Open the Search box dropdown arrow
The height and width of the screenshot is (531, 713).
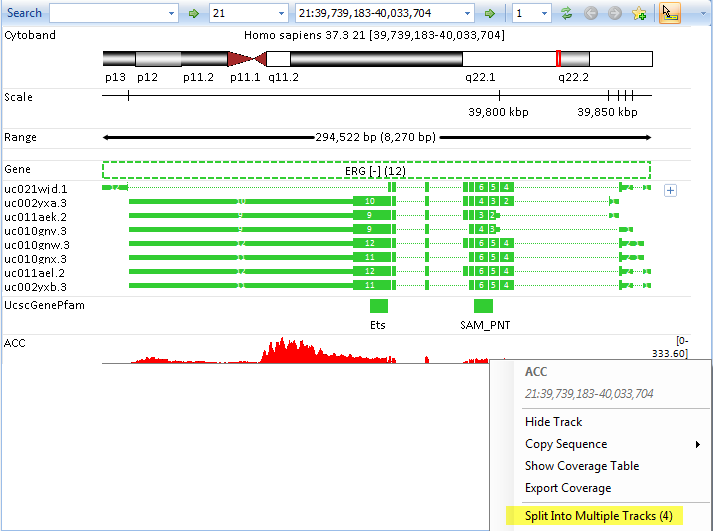point(171,14)
